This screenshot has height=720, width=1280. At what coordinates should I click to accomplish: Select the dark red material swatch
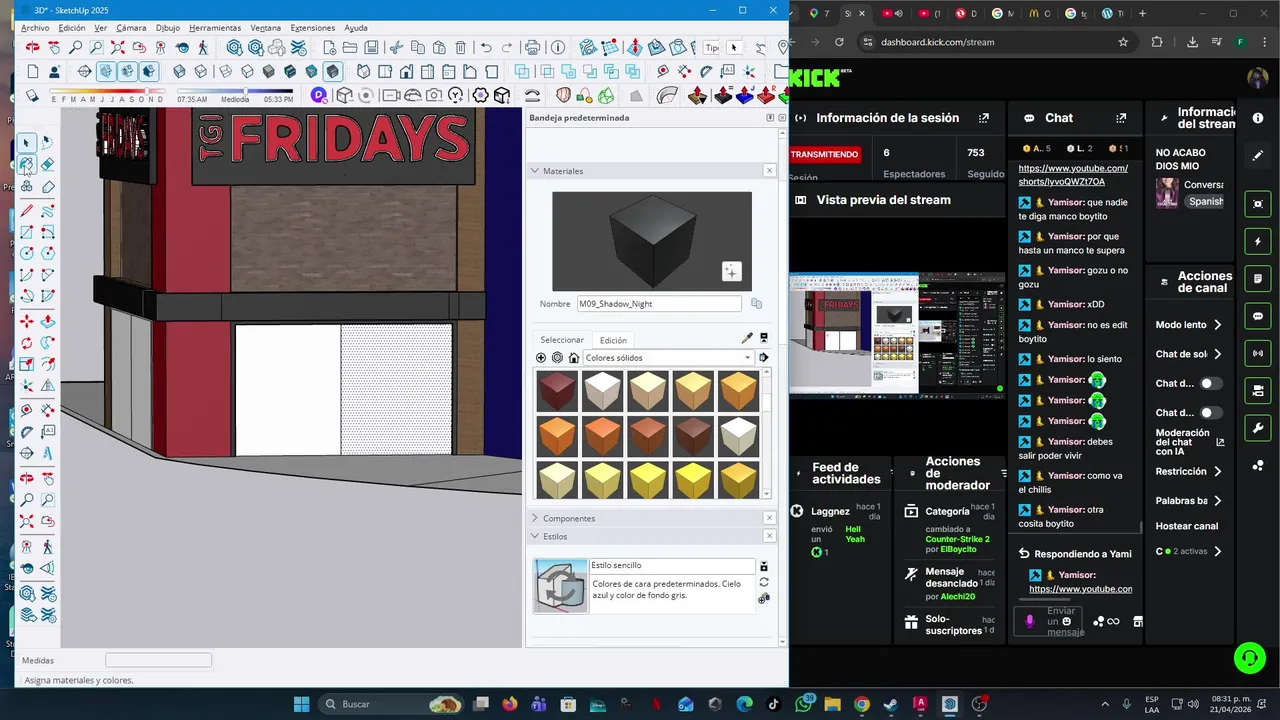tap(557, 391)
